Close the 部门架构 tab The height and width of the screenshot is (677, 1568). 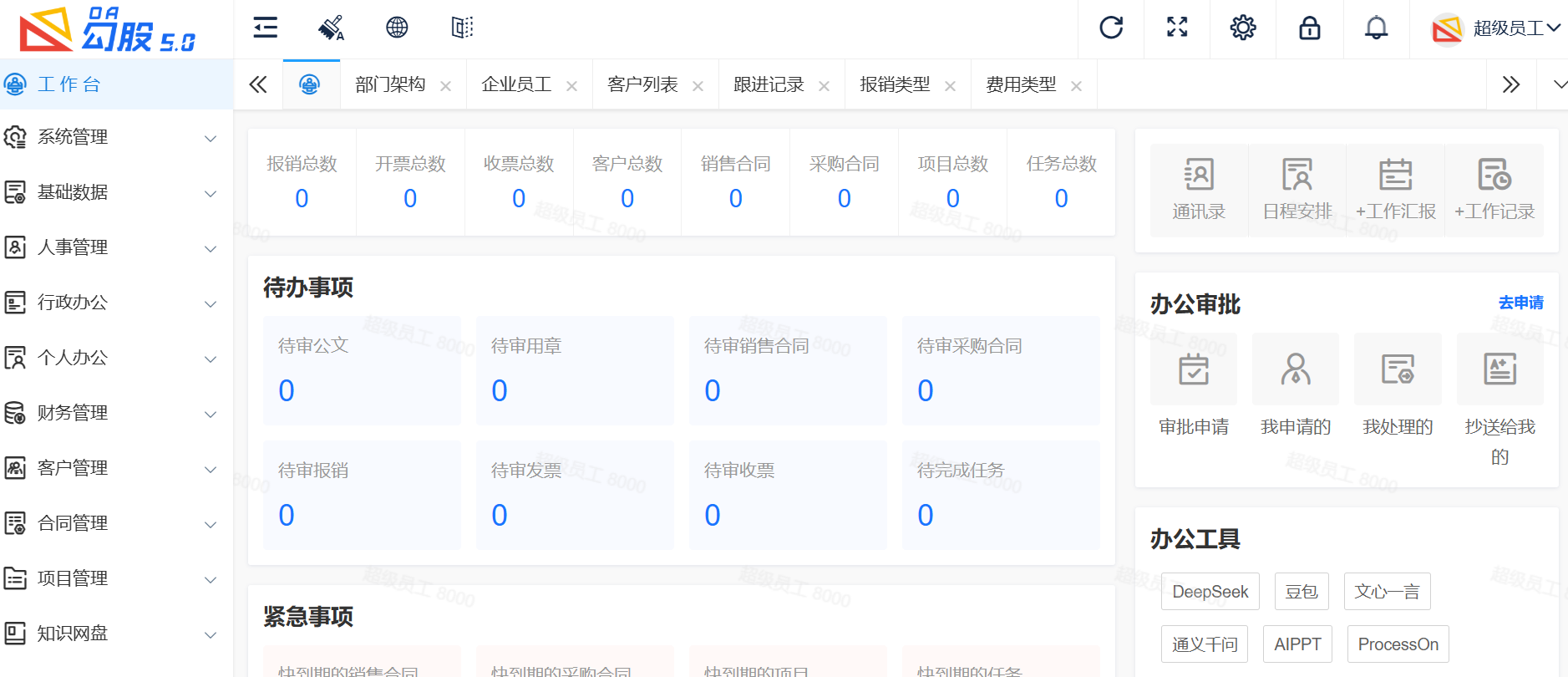point(446,86)
